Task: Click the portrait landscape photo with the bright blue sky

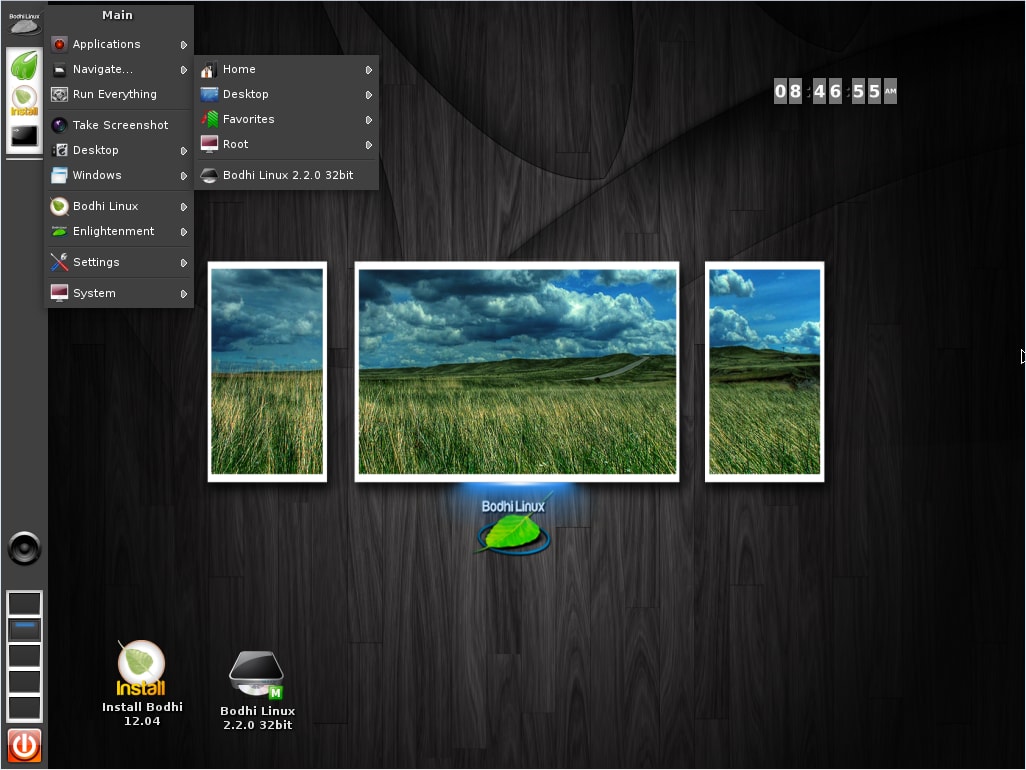Action: click(764, 372)
